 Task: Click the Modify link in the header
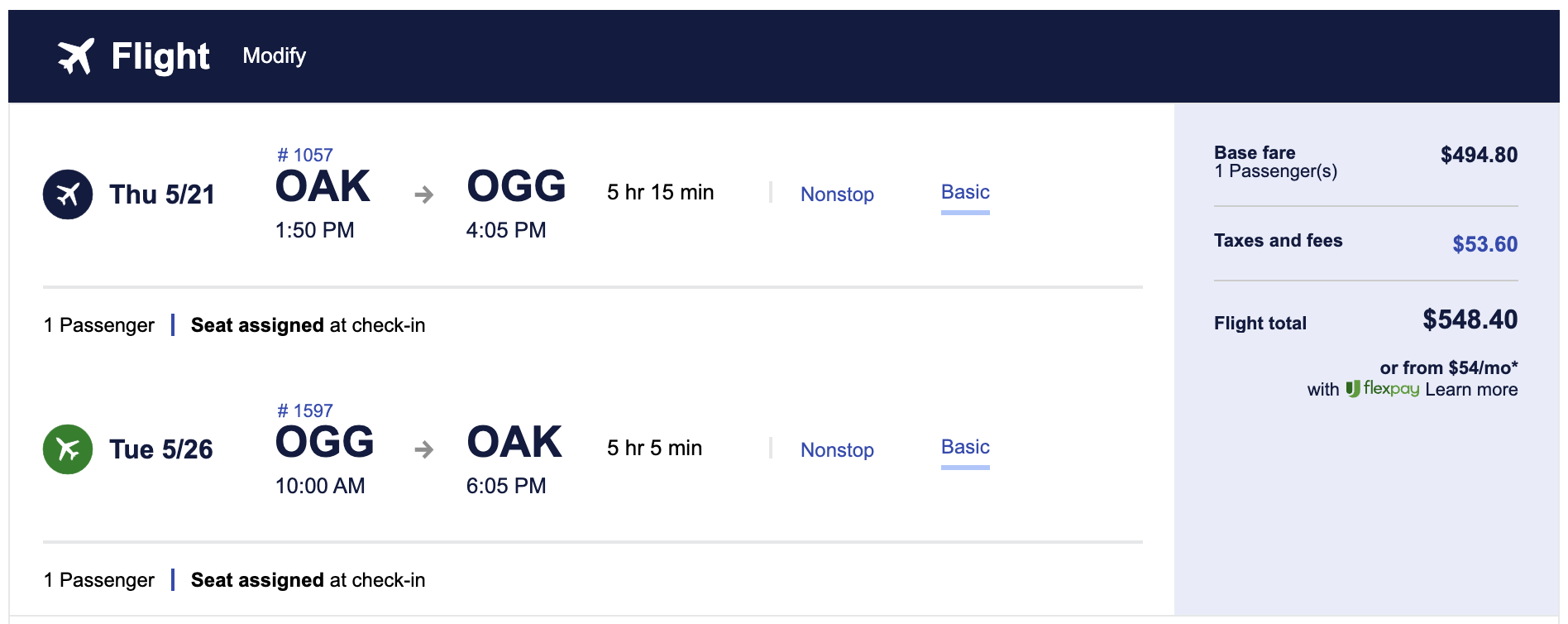pos(274,55)
